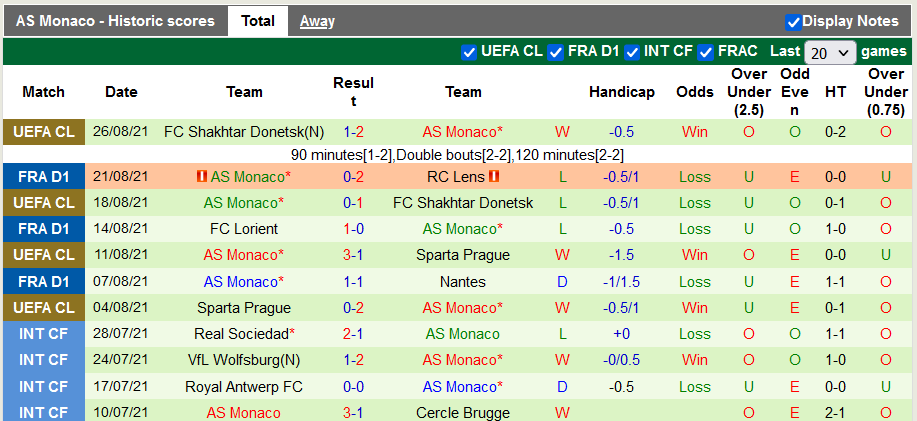Open FC Shakhtar Donetsk(N) team link

(x=244, y=132)
